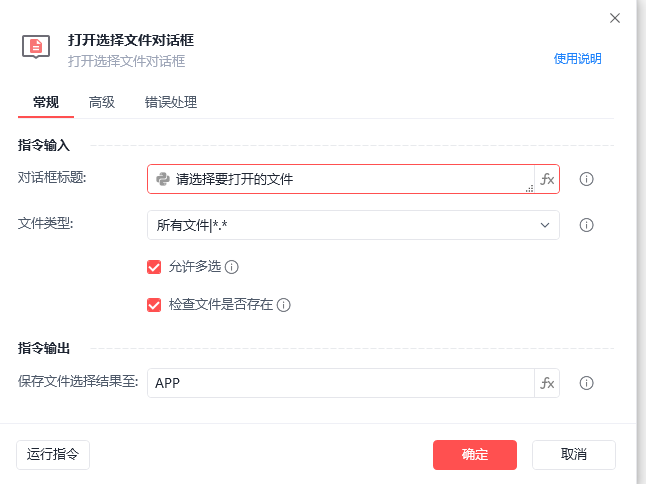Screen dimensions: 646x484
Task: Toggle the 检查文件是否存在 checkbox
Action: coord(154,305)
